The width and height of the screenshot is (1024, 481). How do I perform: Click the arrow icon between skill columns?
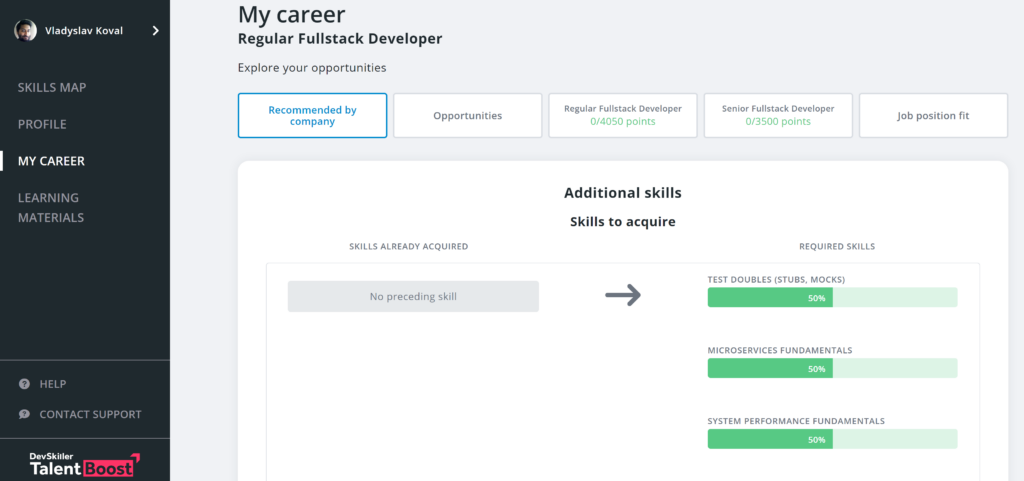point(623,296)
